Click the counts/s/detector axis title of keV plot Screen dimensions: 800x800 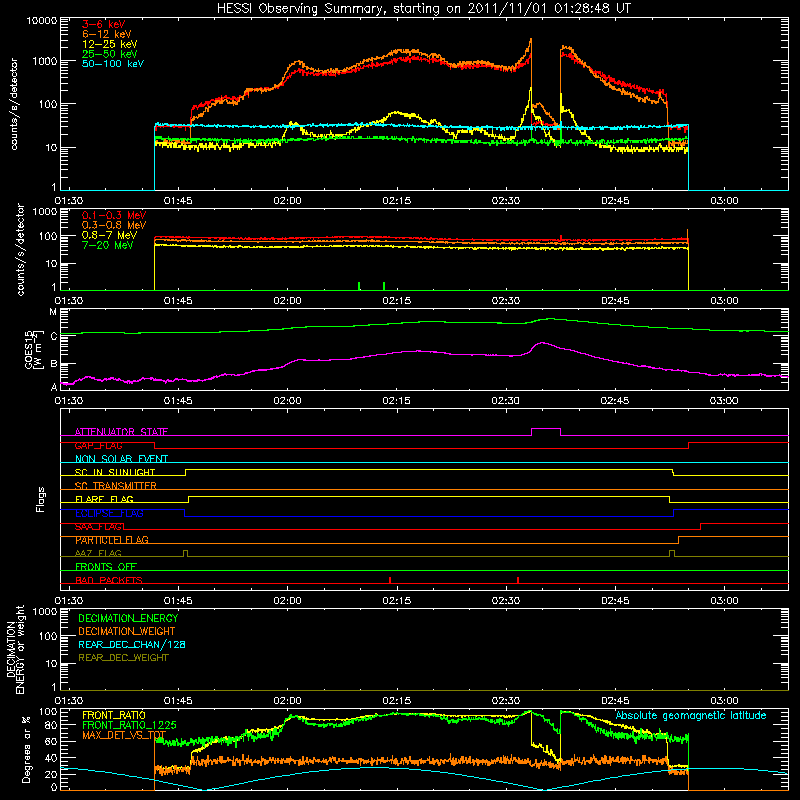click(14, 104)
